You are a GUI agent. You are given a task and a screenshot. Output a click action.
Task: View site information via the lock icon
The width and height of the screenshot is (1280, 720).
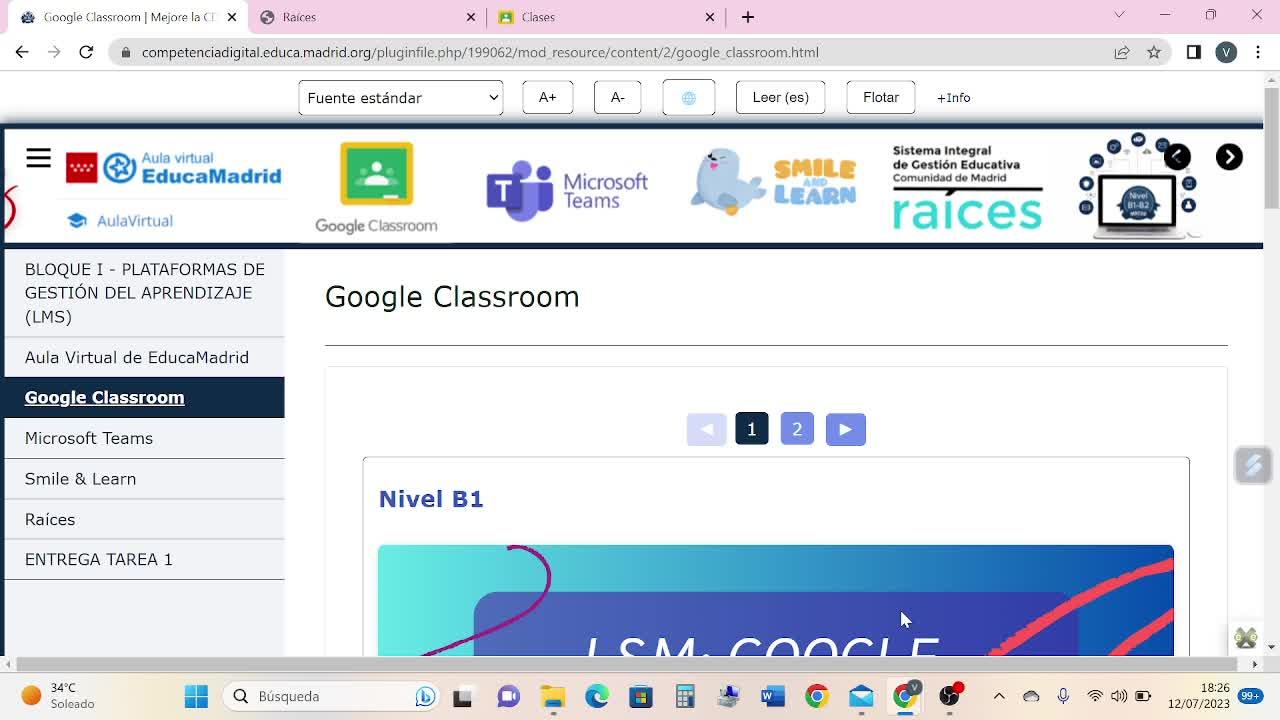pos(125,52)
